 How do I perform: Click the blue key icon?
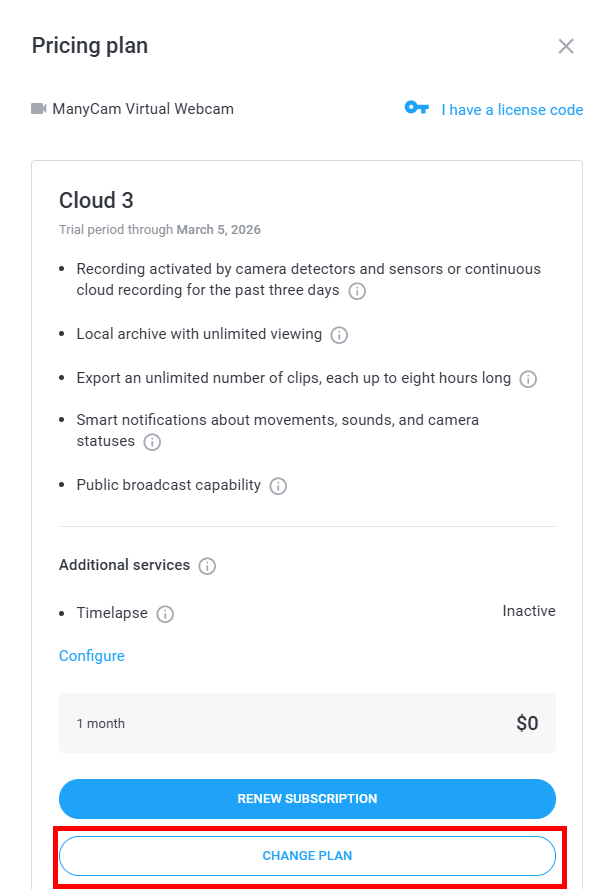pos(417,107)
